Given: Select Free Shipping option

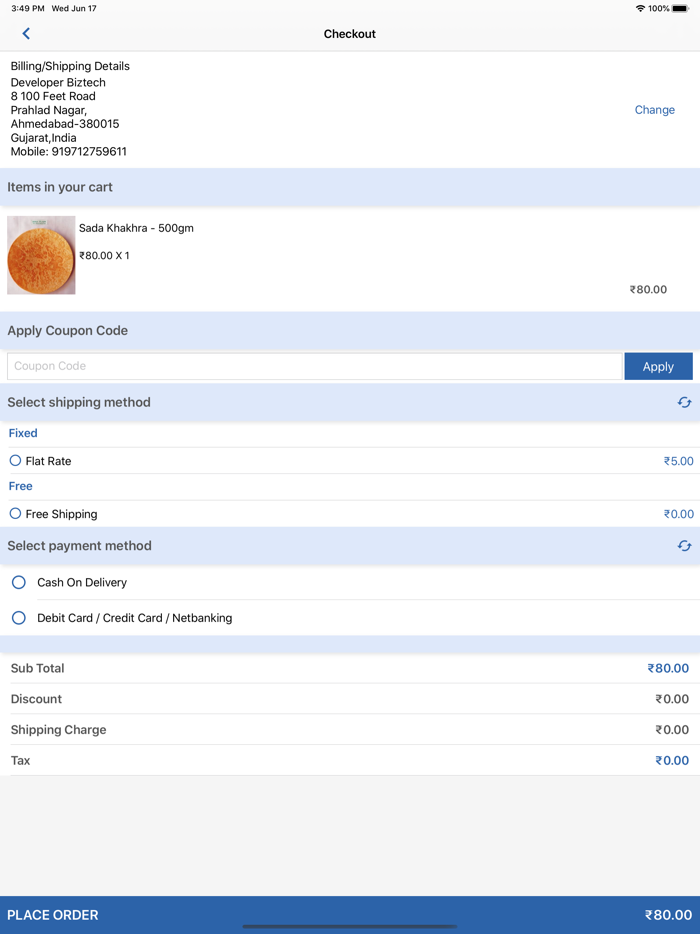Looking at the screenshot, I should (15, 514).
